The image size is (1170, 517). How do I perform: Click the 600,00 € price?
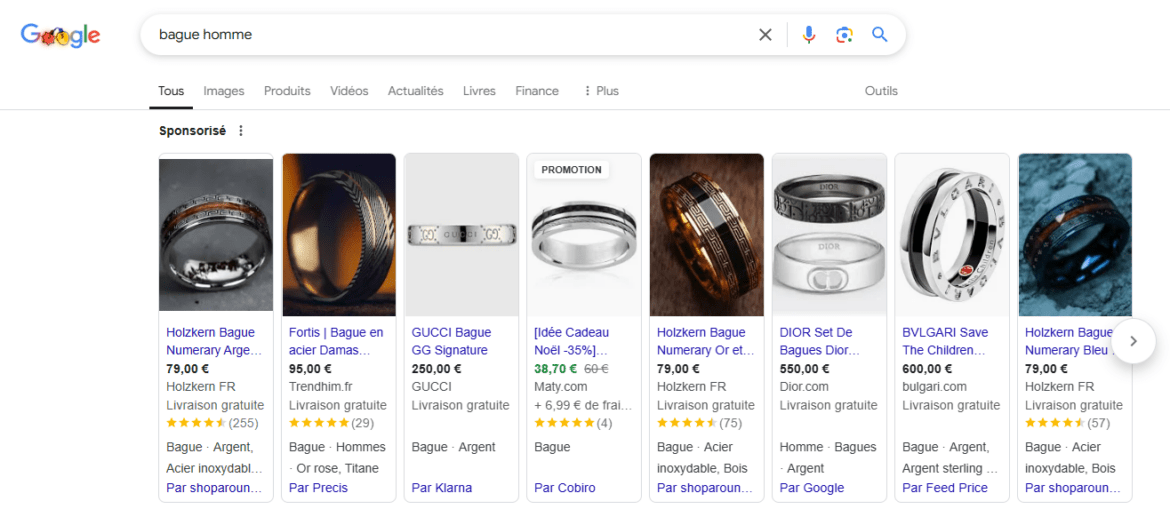[x=927, y=369]
